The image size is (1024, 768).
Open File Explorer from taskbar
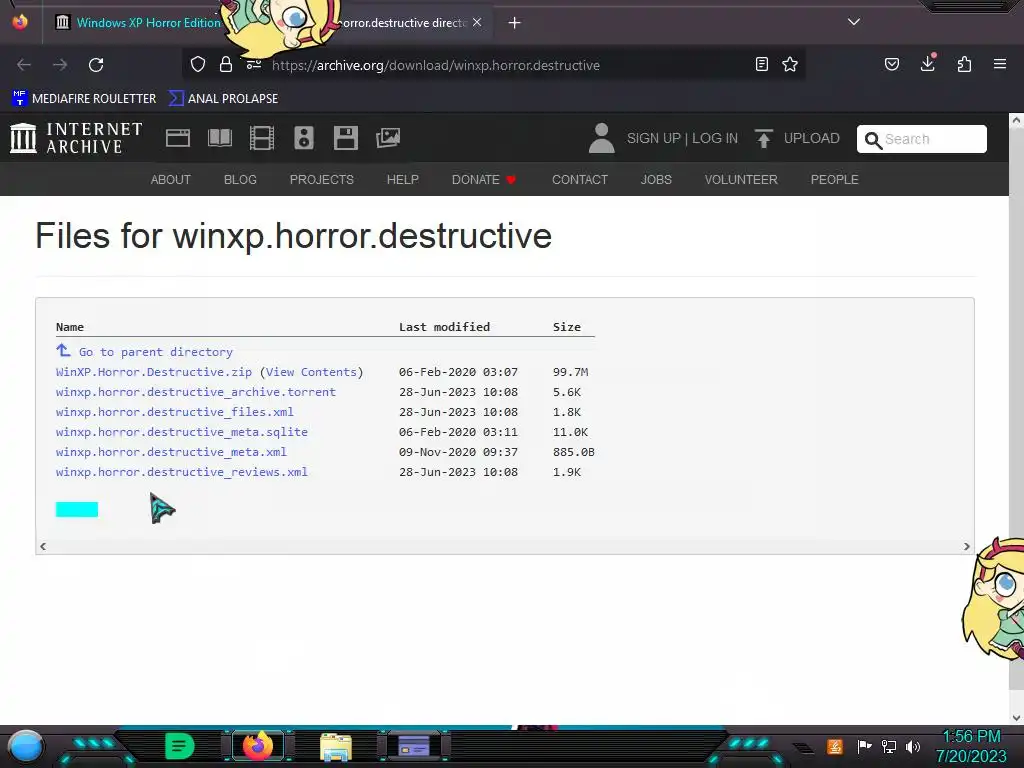[x=336, y=747]
